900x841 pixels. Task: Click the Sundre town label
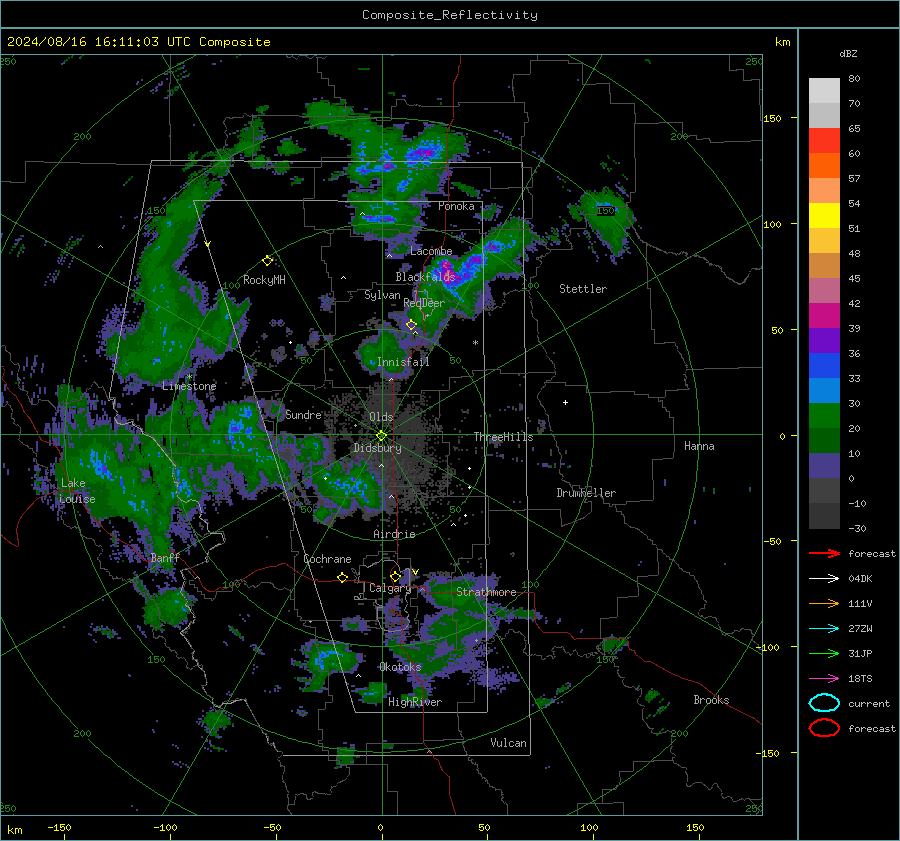point(303,414)
